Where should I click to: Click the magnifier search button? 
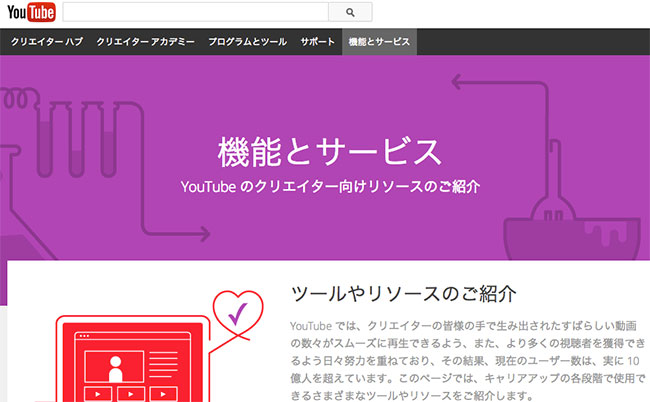click(x=350, y=12)
